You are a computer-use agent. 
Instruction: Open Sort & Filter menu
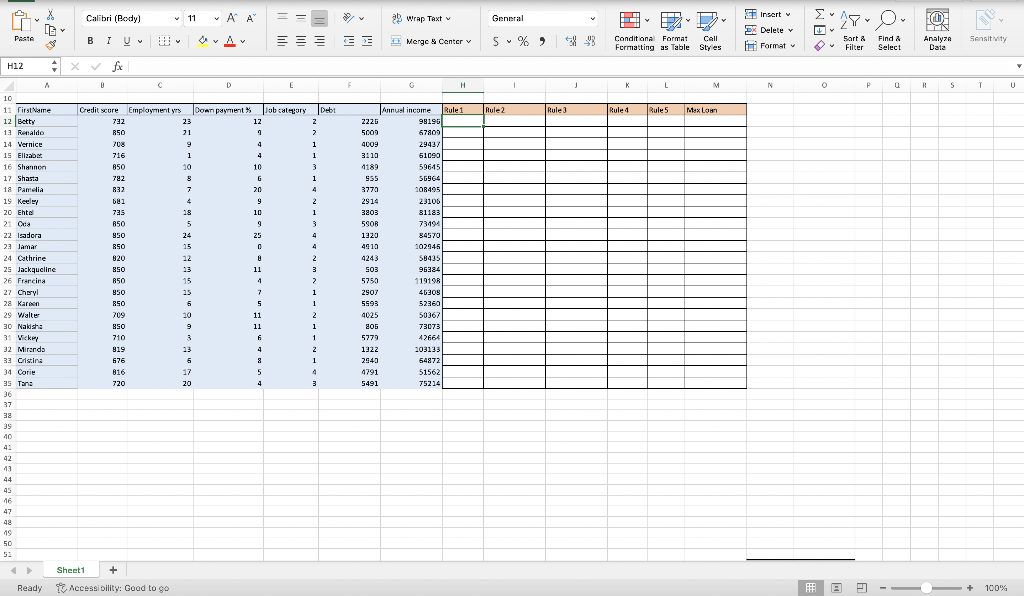854,31
